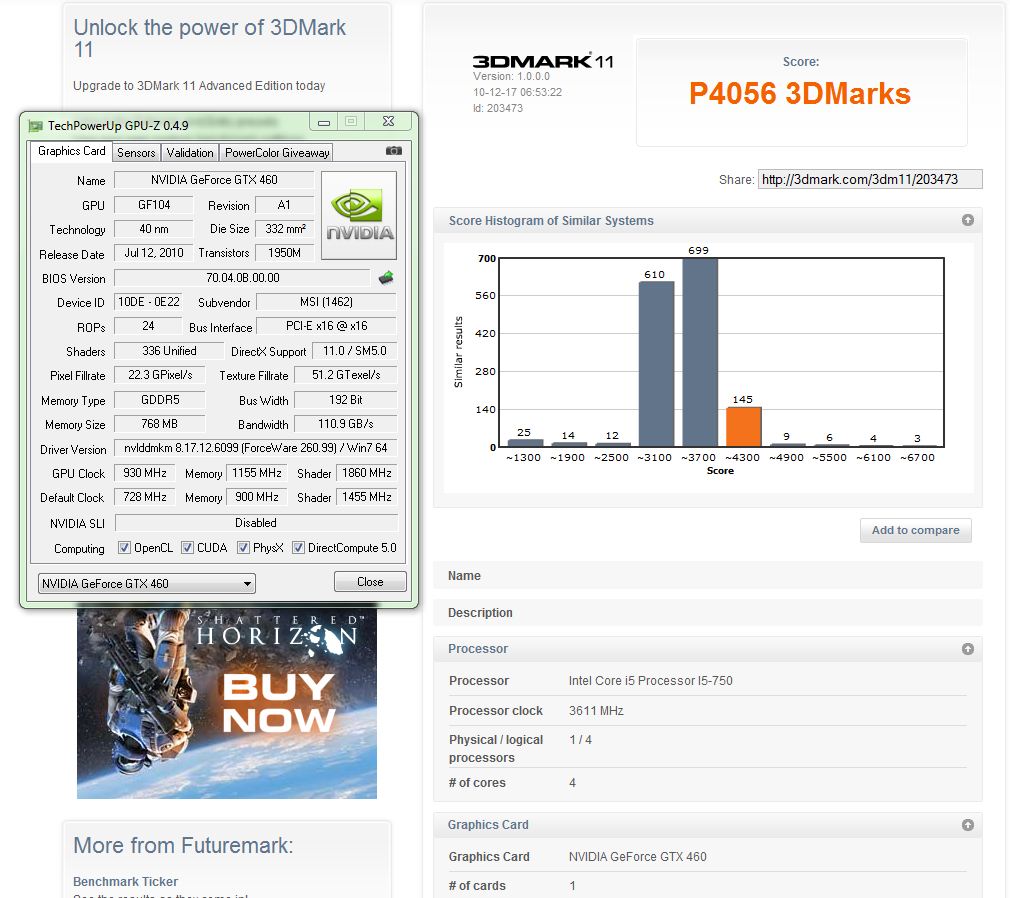Click the share URL input field

pyautogui.click(x=870, y=179)
